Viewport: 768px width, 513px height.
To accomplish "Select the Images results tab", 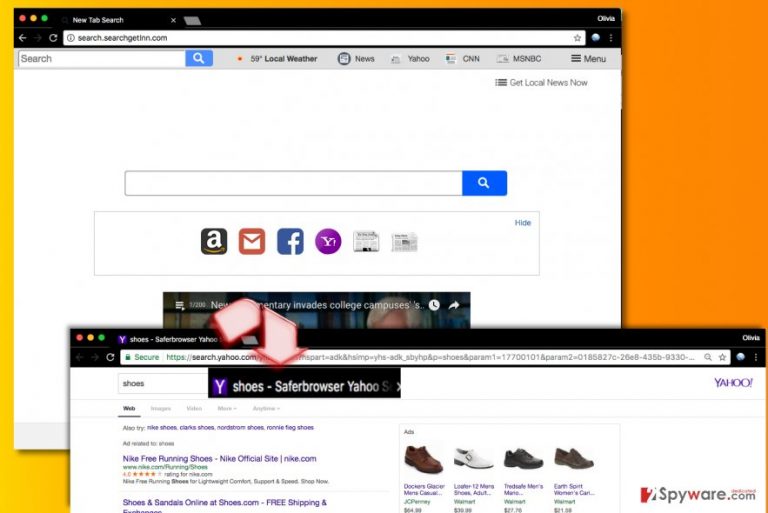I will [x=161, y=408].
